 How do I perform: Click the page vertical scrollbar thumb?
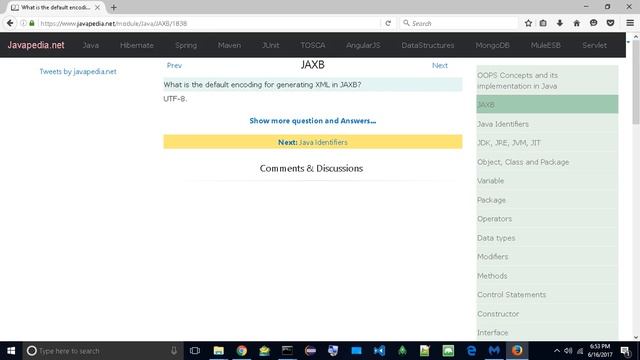636,82
